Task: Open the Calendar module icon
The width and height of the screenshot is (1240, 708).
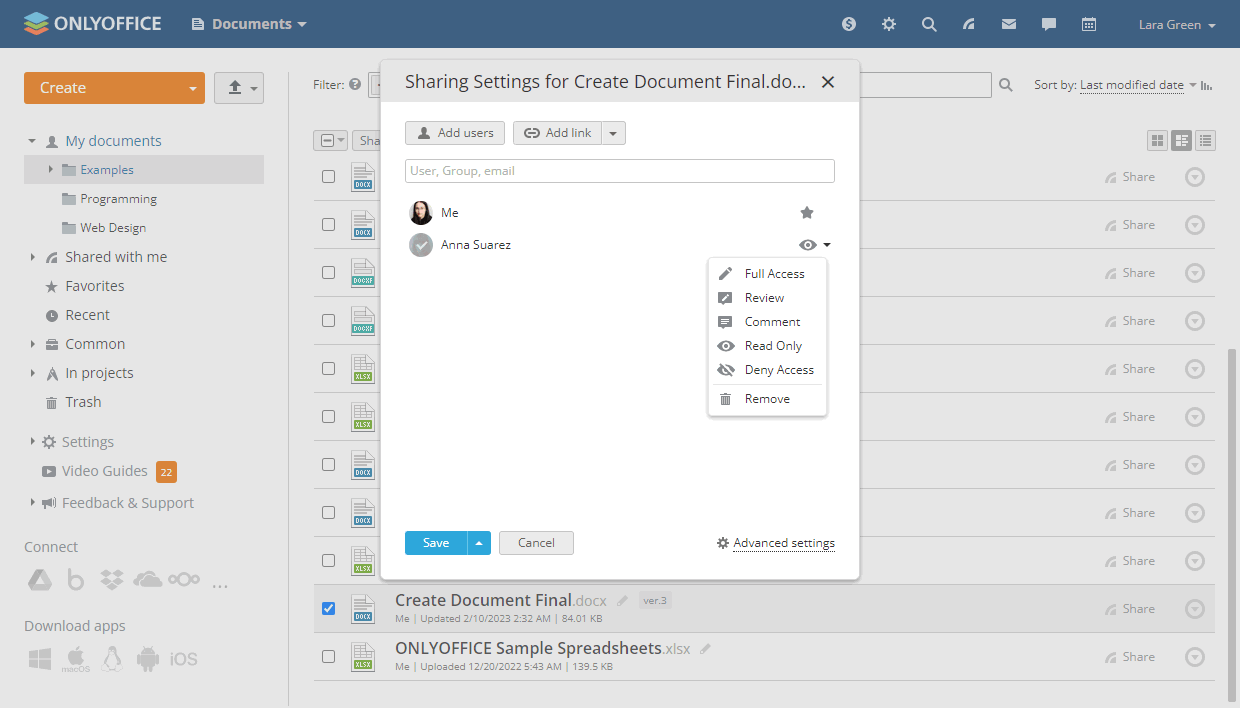Action: (x=1089, y=23)
